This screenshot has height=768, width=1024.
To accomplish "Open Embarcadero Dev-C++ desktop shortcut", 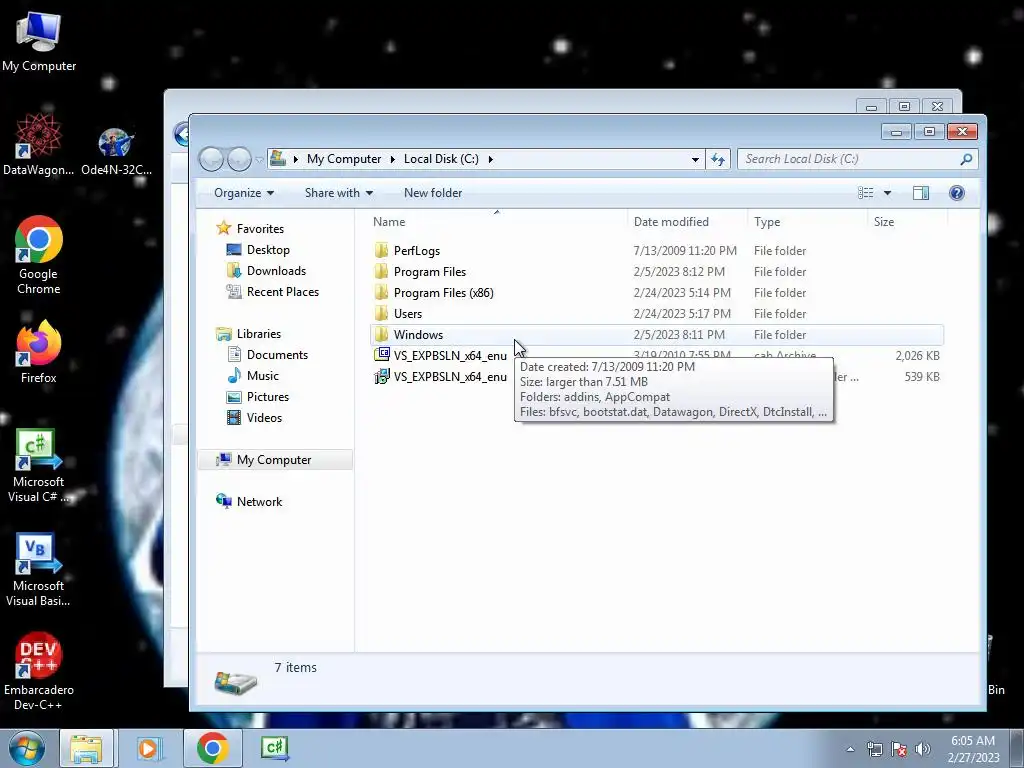I will (x=39, y=671).
